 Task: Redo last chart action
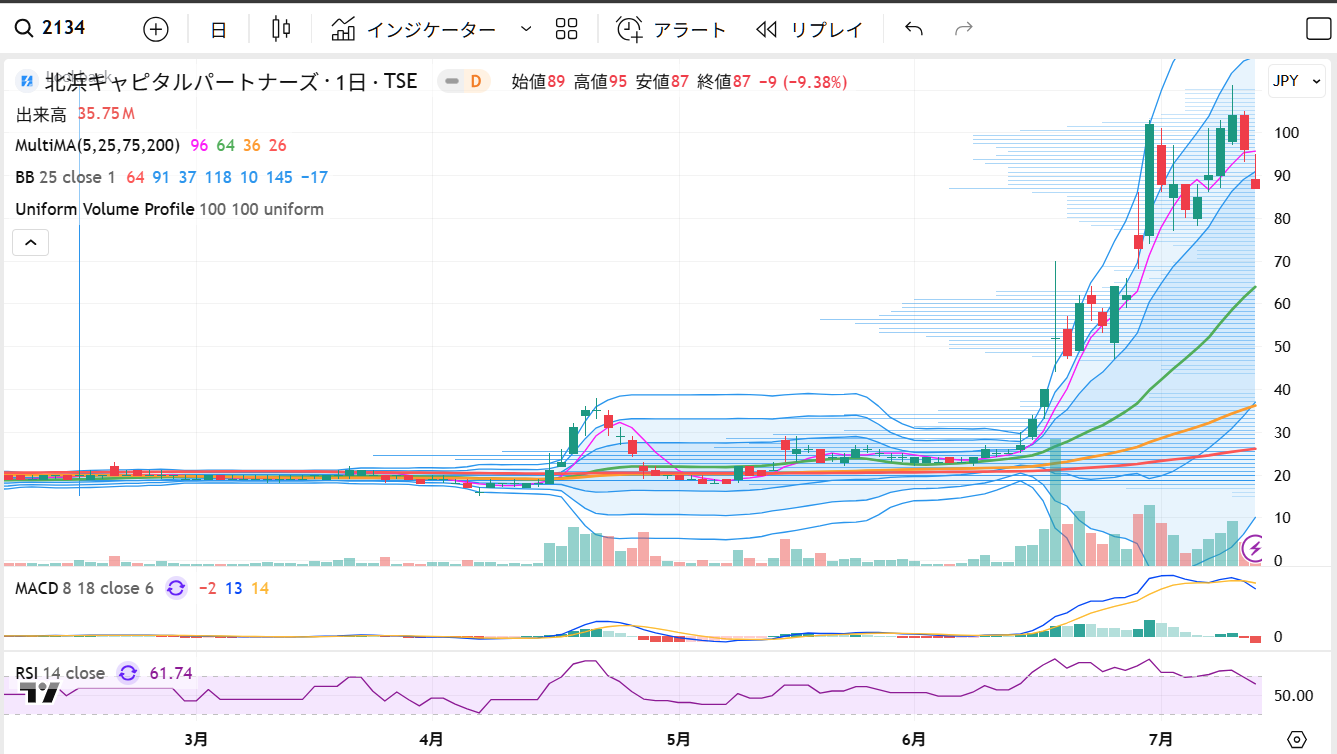pos(964,29)
